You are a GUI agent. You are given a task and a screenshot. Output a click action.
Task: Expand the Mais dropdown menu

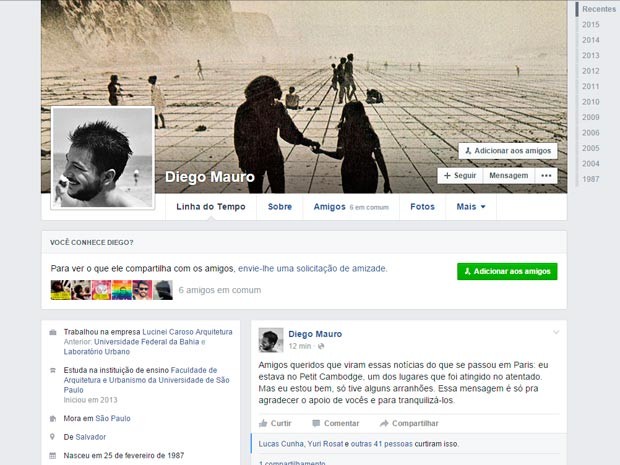pyautogui.click(x=471, y=207)
